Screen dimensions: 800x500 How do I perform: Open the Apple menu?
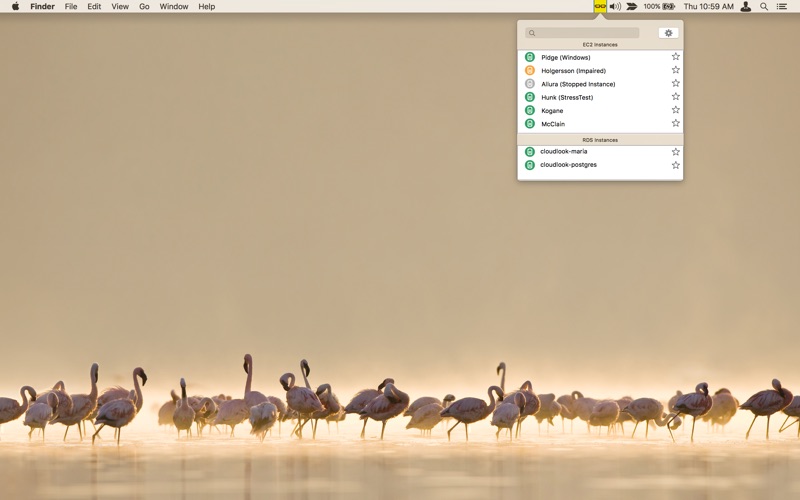[16, 6]
